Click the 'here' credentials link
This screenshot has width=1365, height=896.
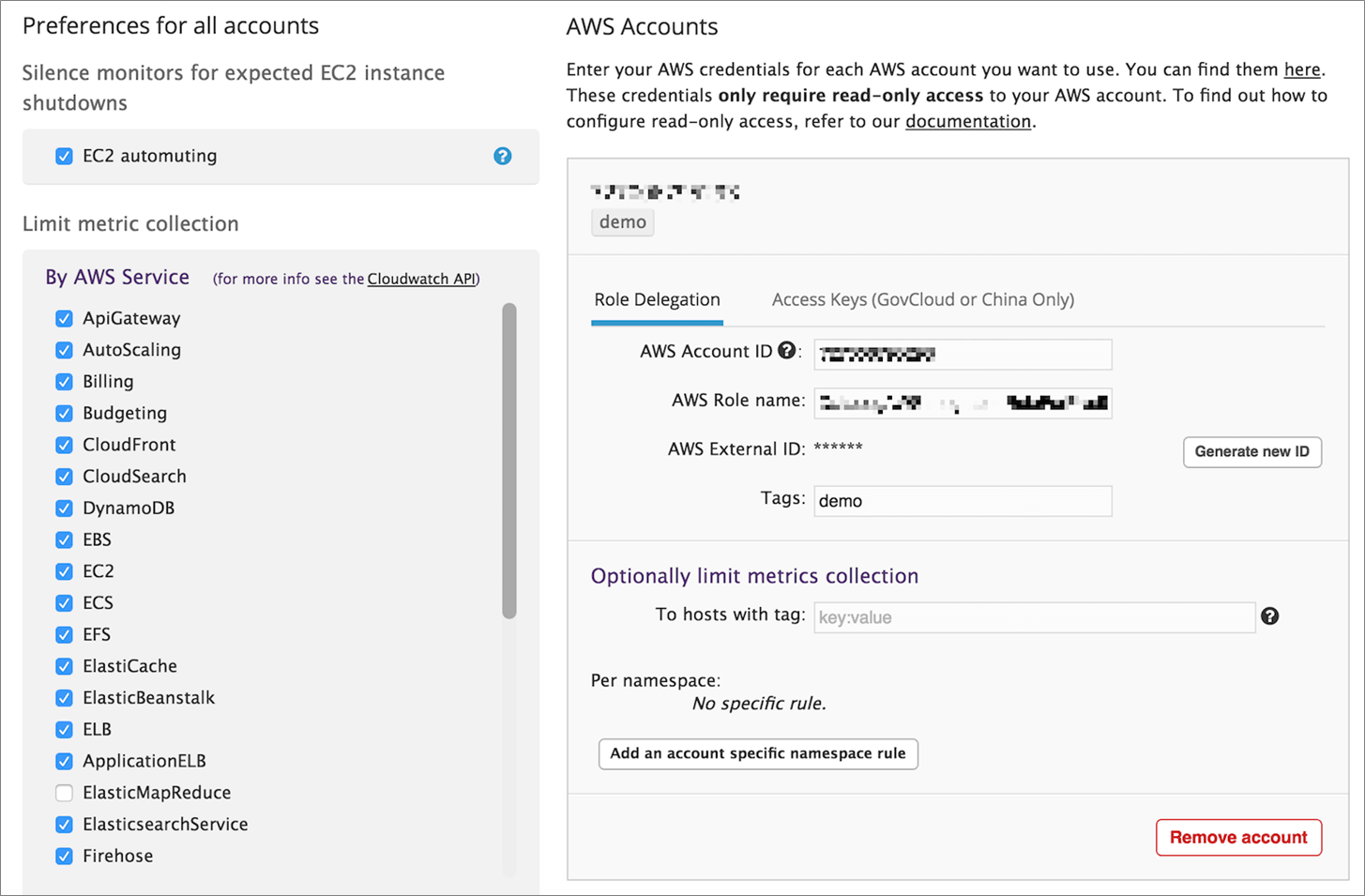pyautogui.click(x=1302, y=69)
